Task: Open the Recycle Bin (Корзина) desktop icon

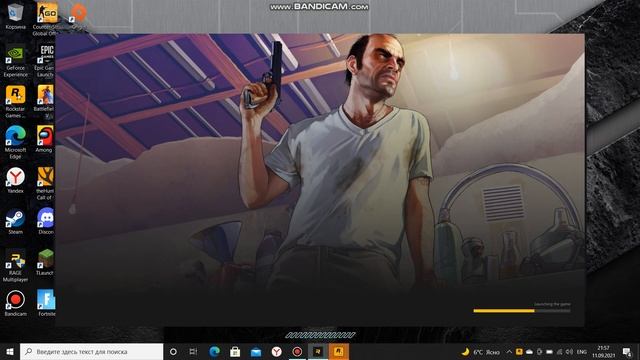Action: [x=16, y=16]
